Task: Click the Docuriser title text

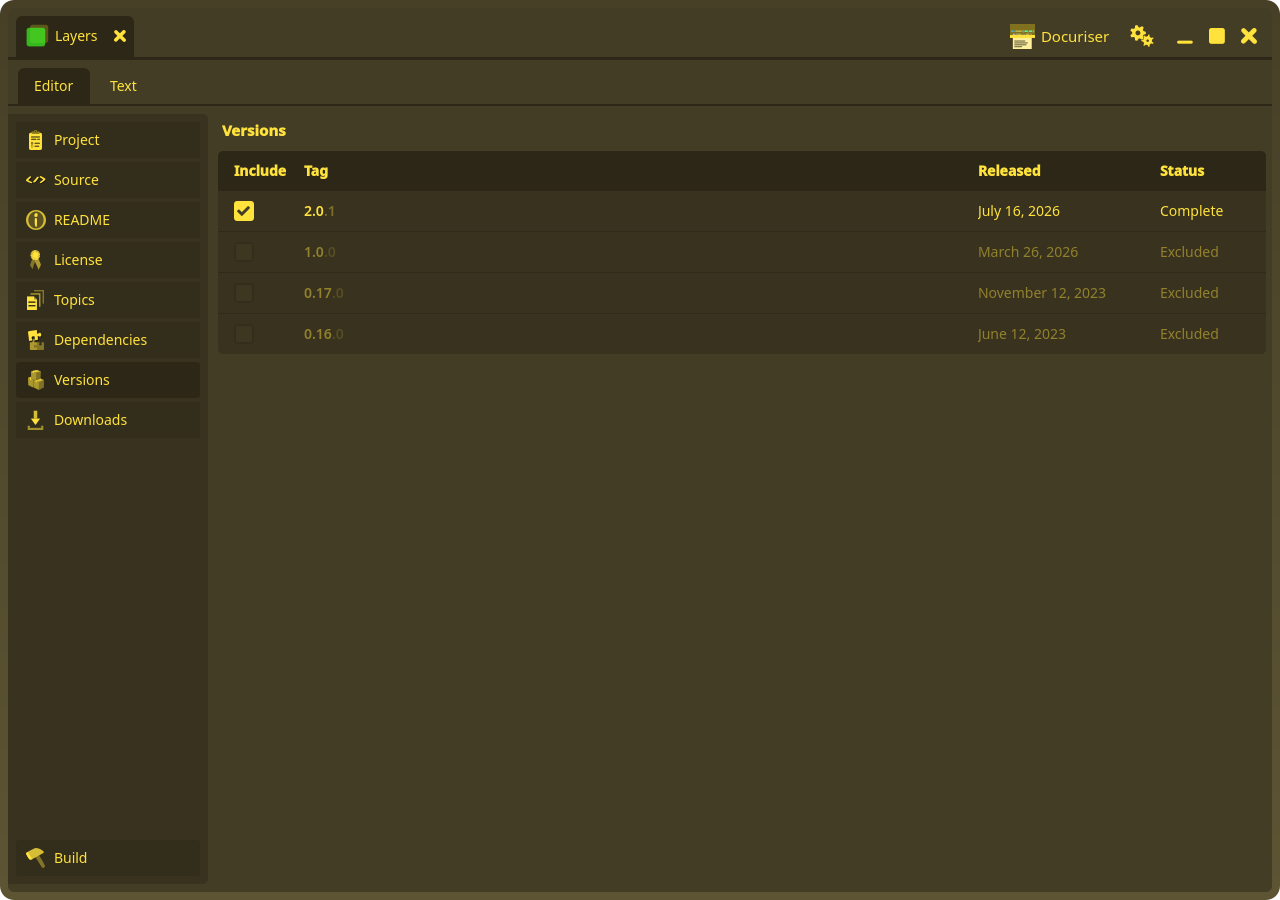Action: [1075, 37]
